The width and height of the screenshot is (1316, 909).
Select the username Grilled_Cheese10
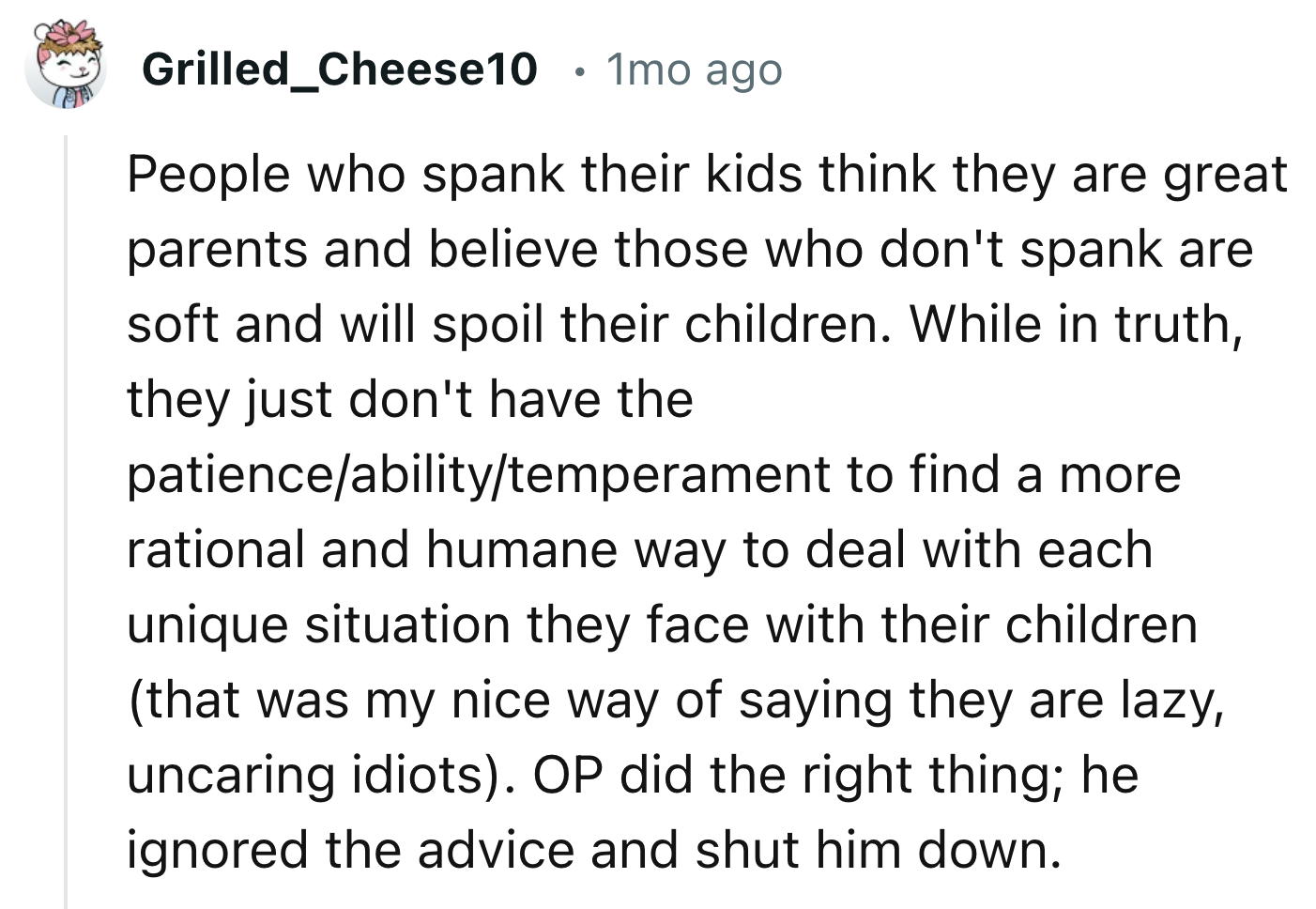tap(341, 68)
